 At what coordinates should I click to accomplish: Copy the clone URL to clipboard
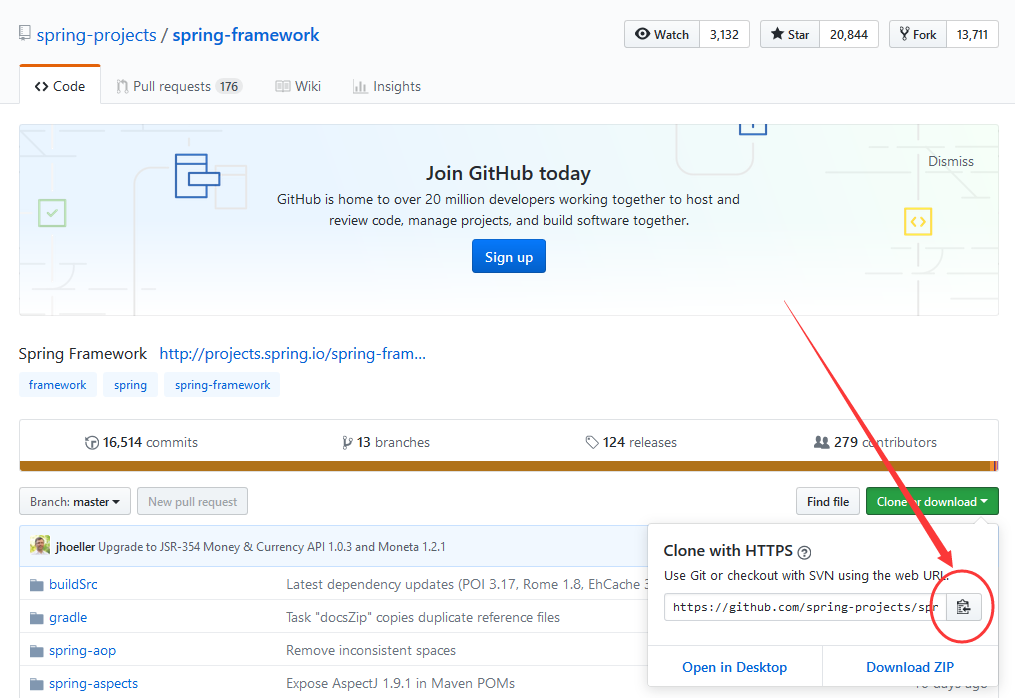964,607
